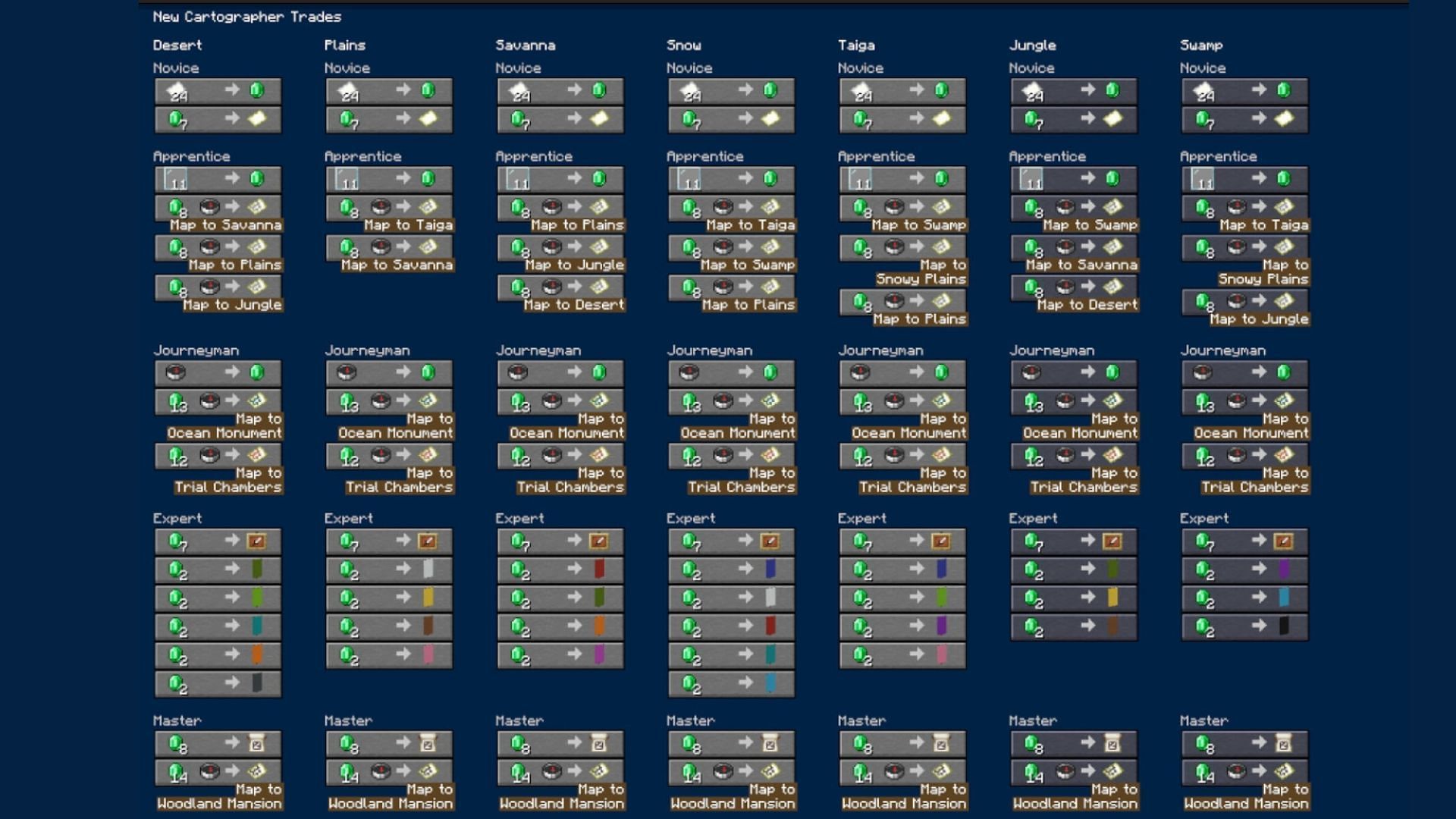Pick the Map to Jungle trade under Swamp
The image size is (1456, 819).
tap(1245, 301)
